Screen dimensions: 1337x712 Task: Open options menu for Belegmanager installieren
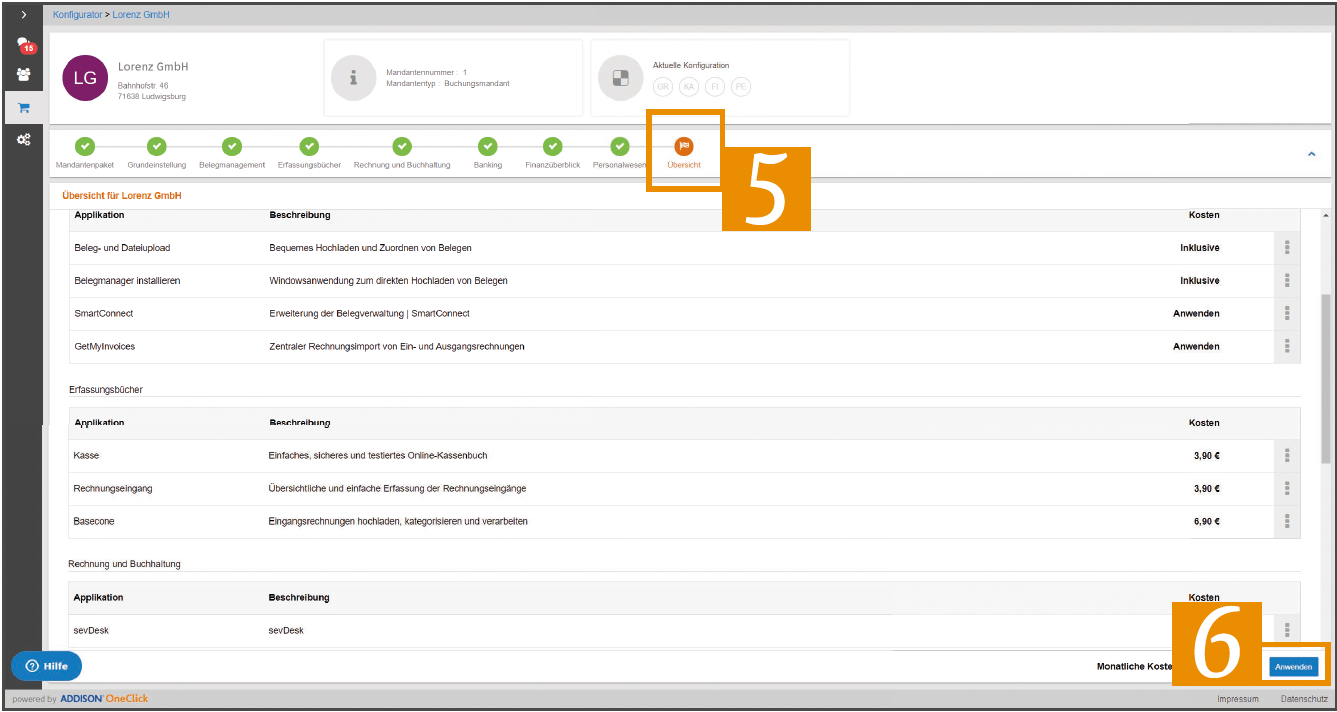[1287, 281]
